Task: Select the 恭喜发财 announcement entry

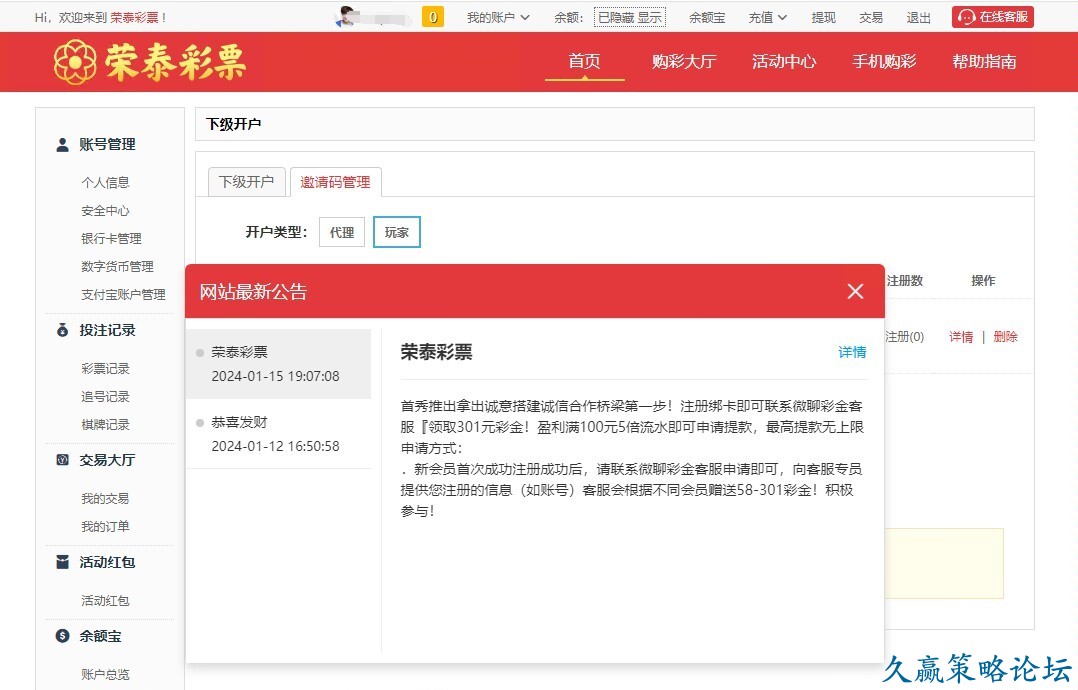Action: tap(278, 434)
